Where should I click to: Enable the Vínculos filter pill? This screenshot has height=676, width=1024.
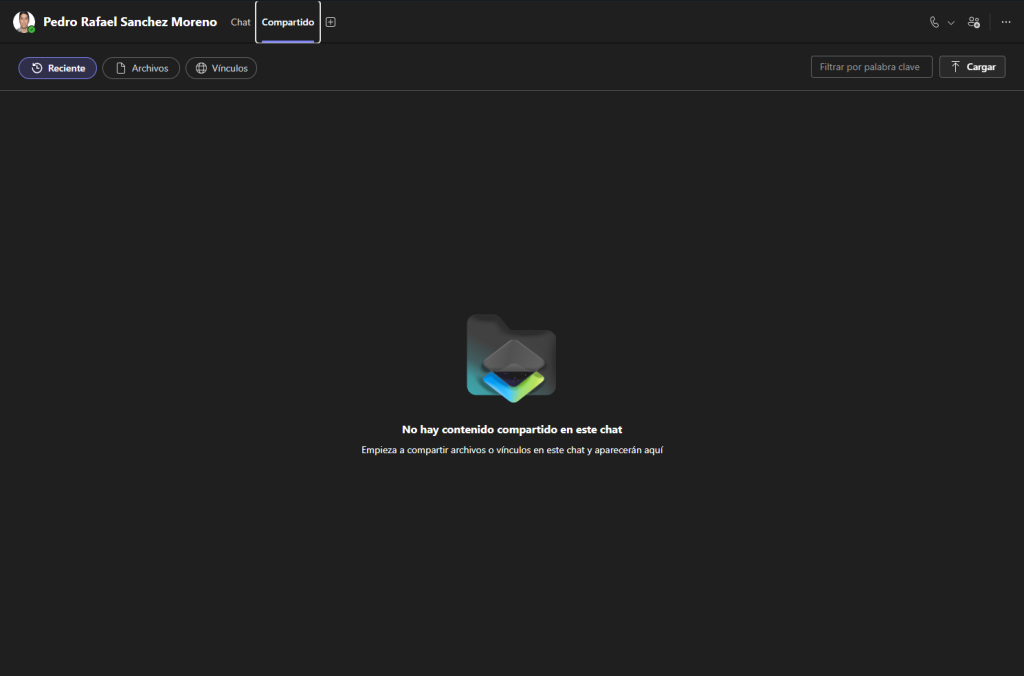pyautogui.click(x=221, y=68)
